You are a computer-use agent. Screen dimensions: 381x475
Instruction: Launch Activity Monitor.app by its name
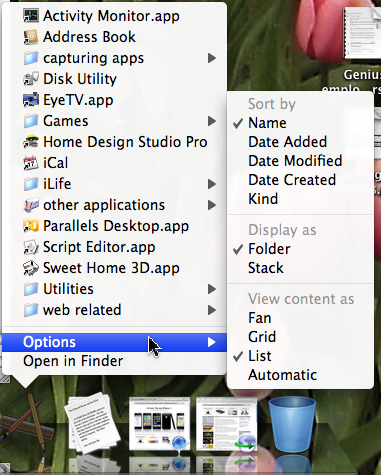coord(111,16)
